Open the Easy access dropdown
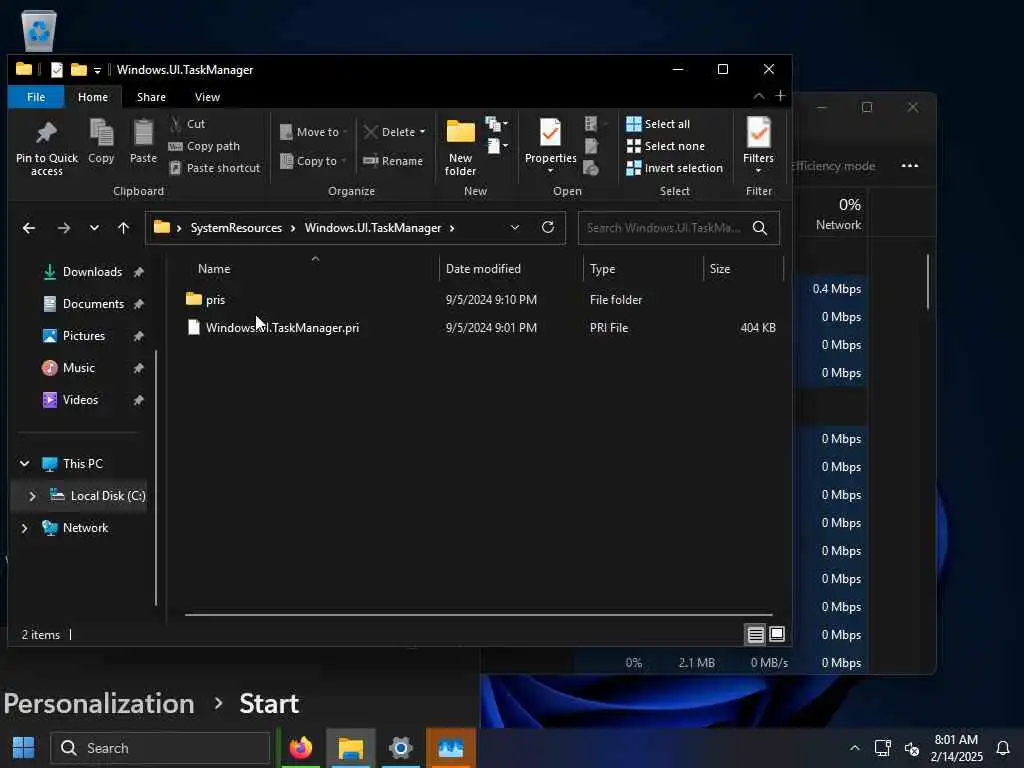 coord(497,146)
